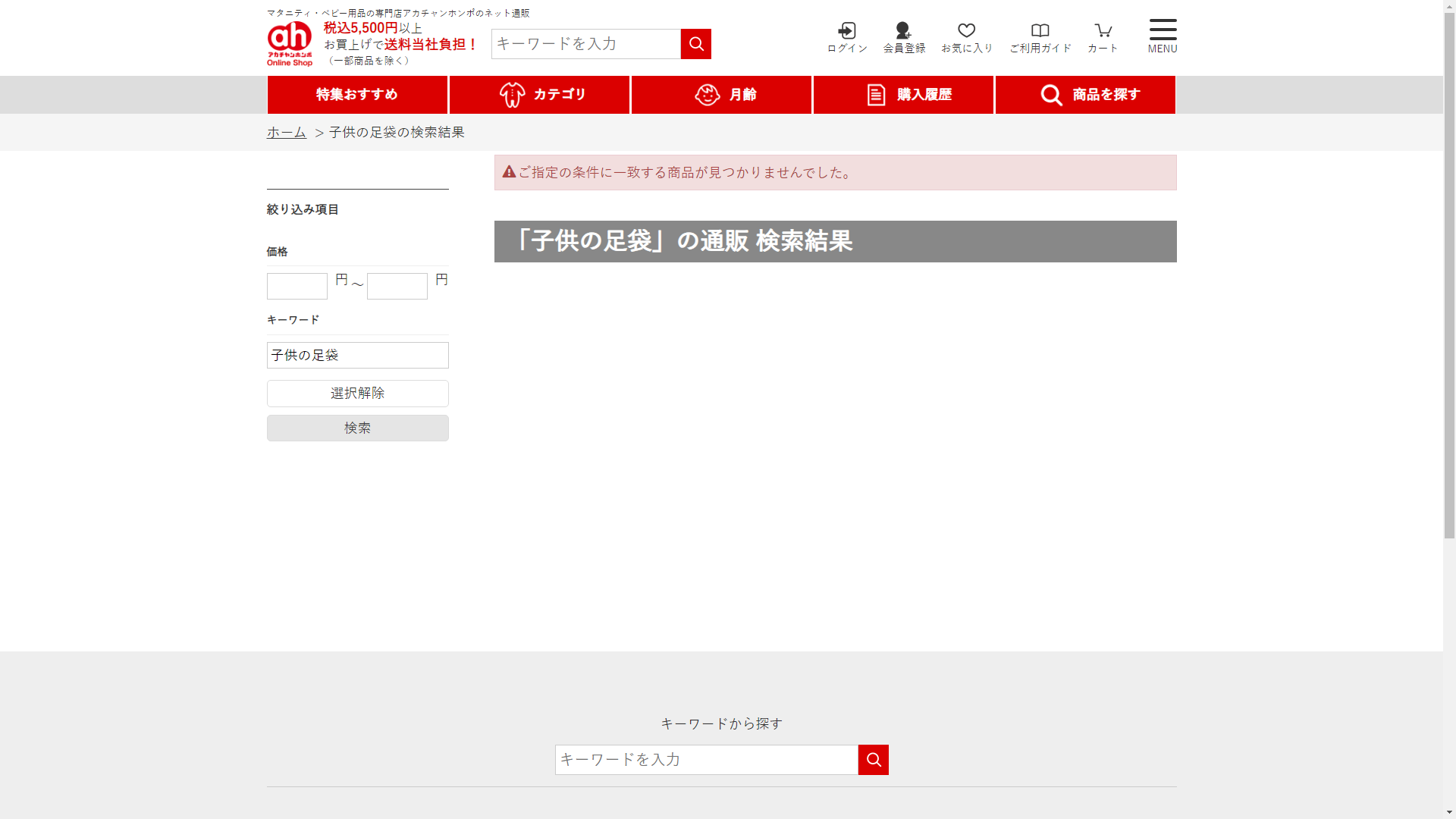Image resolution: width=1456 pixels, height=819 pixels.
Task: Click the header search magnifier button
Action: pyautogui.click(x=695, y=44)
